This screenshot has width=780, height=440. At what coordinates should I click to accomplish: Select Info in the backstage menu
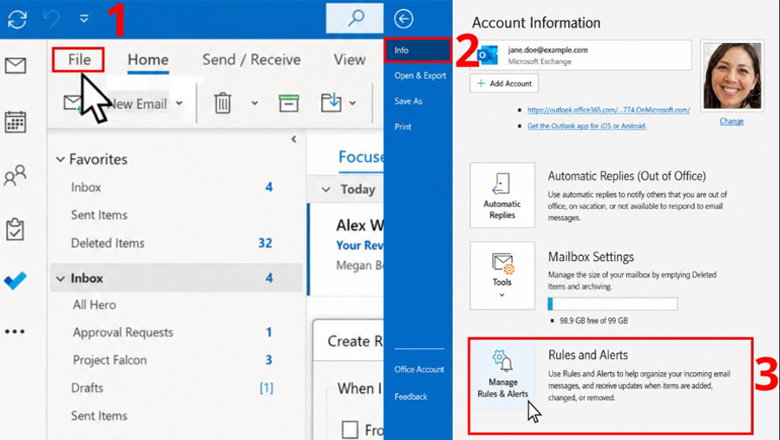click(x=417, y=50)
